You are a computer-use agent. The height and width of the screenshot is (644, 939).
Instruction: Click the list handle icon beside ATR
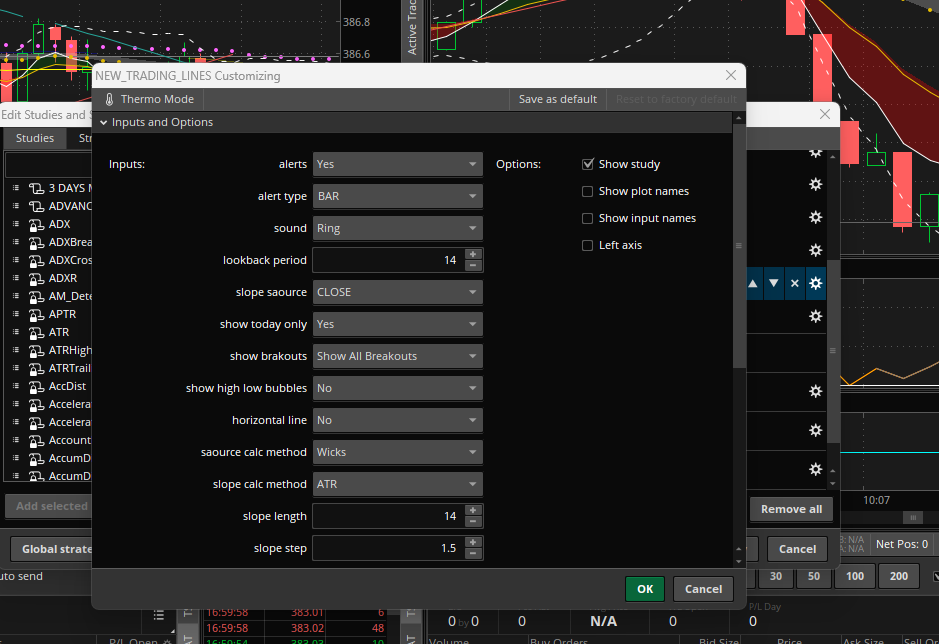click(17, 332)
